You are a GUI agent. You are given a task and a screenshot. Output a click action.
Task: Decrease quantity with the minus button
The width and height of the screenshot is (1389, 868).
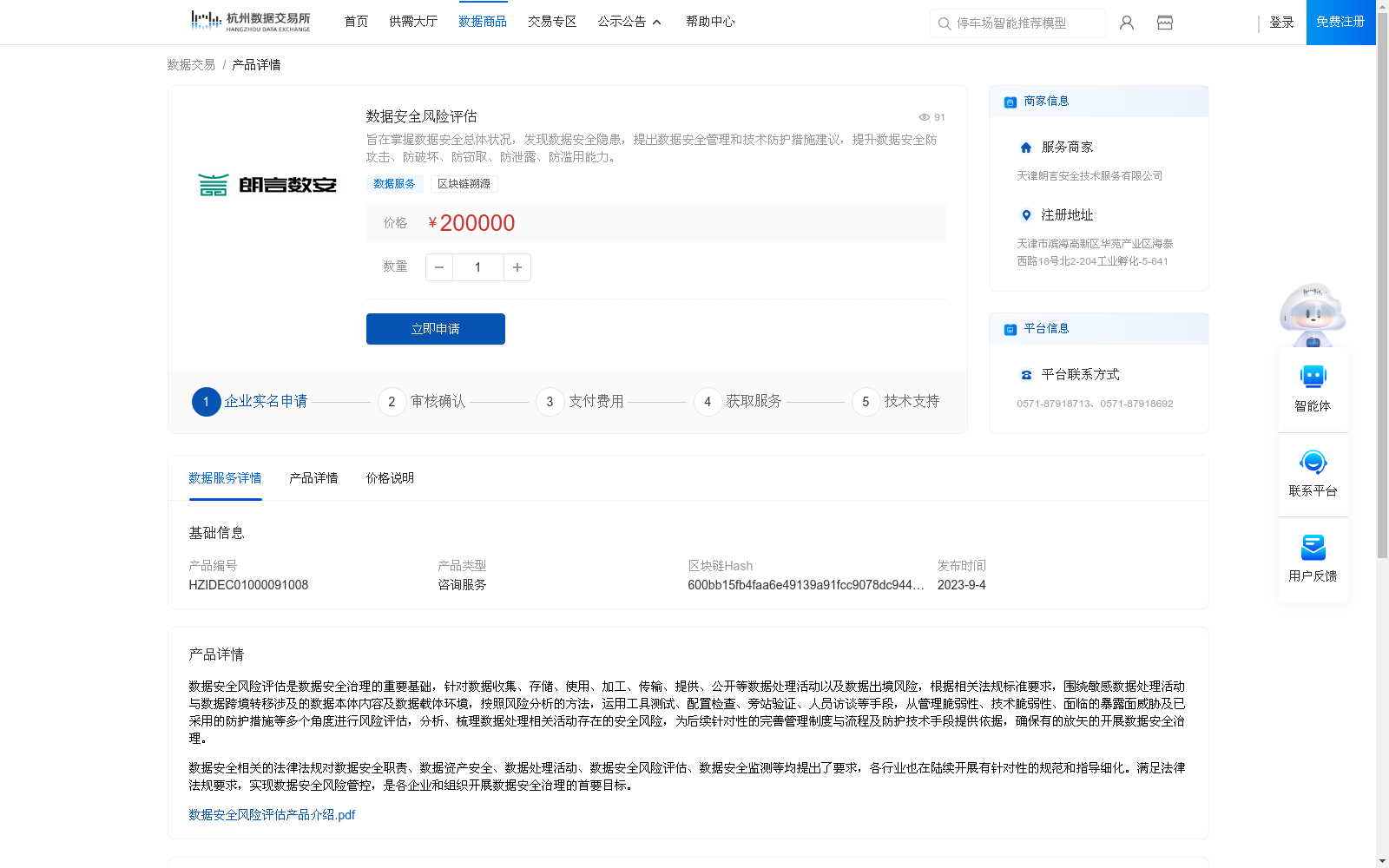pyautogui.click(x=439, y=267)
